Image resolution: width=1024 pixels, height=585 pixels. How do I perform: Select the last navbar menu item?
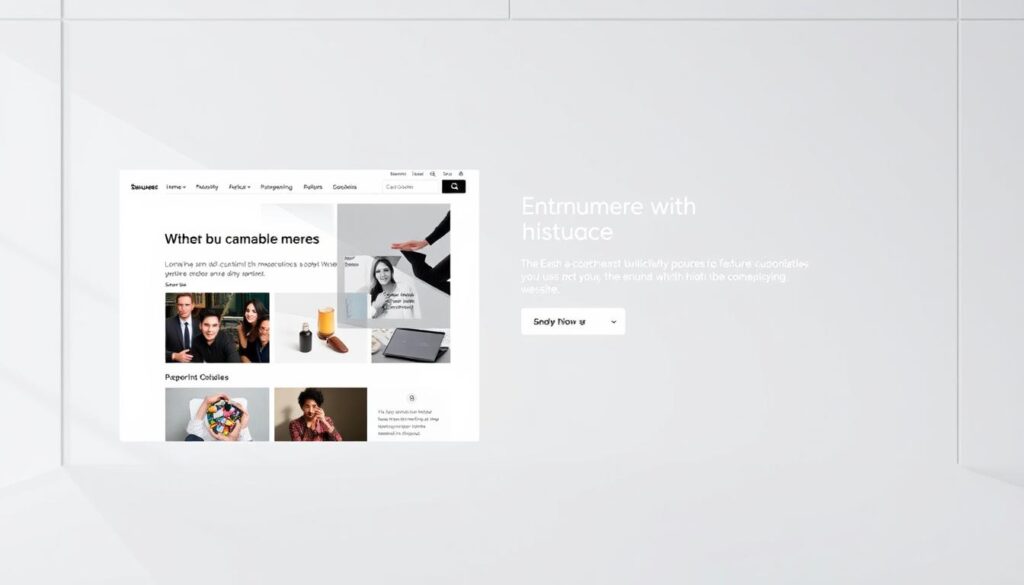point(345,187)
